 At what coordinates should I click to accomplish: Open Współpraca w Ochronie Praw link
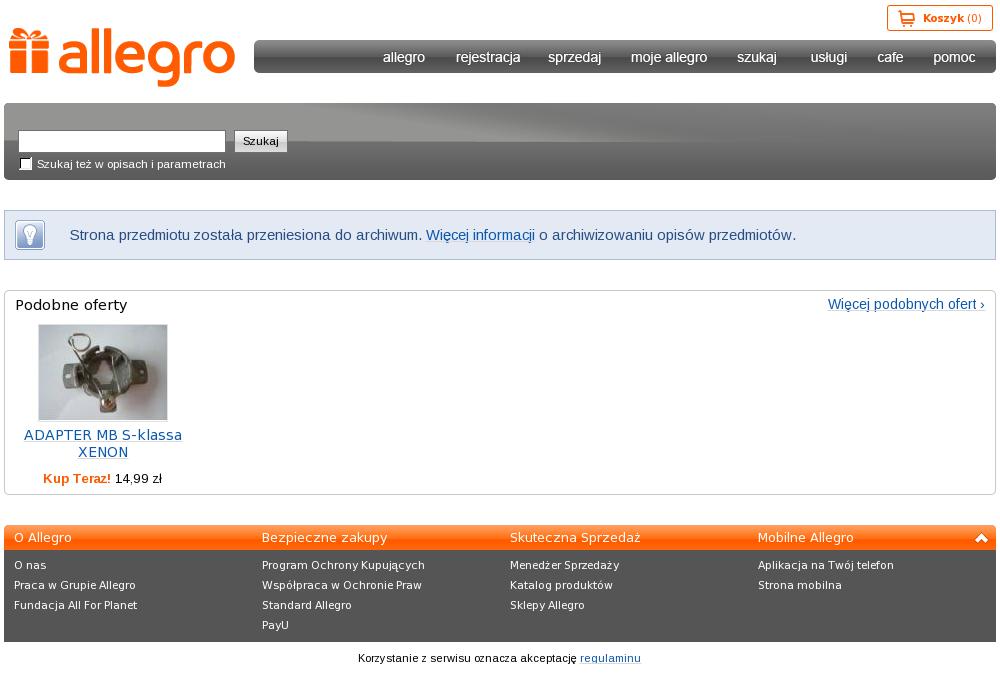(x=341, y=585)
